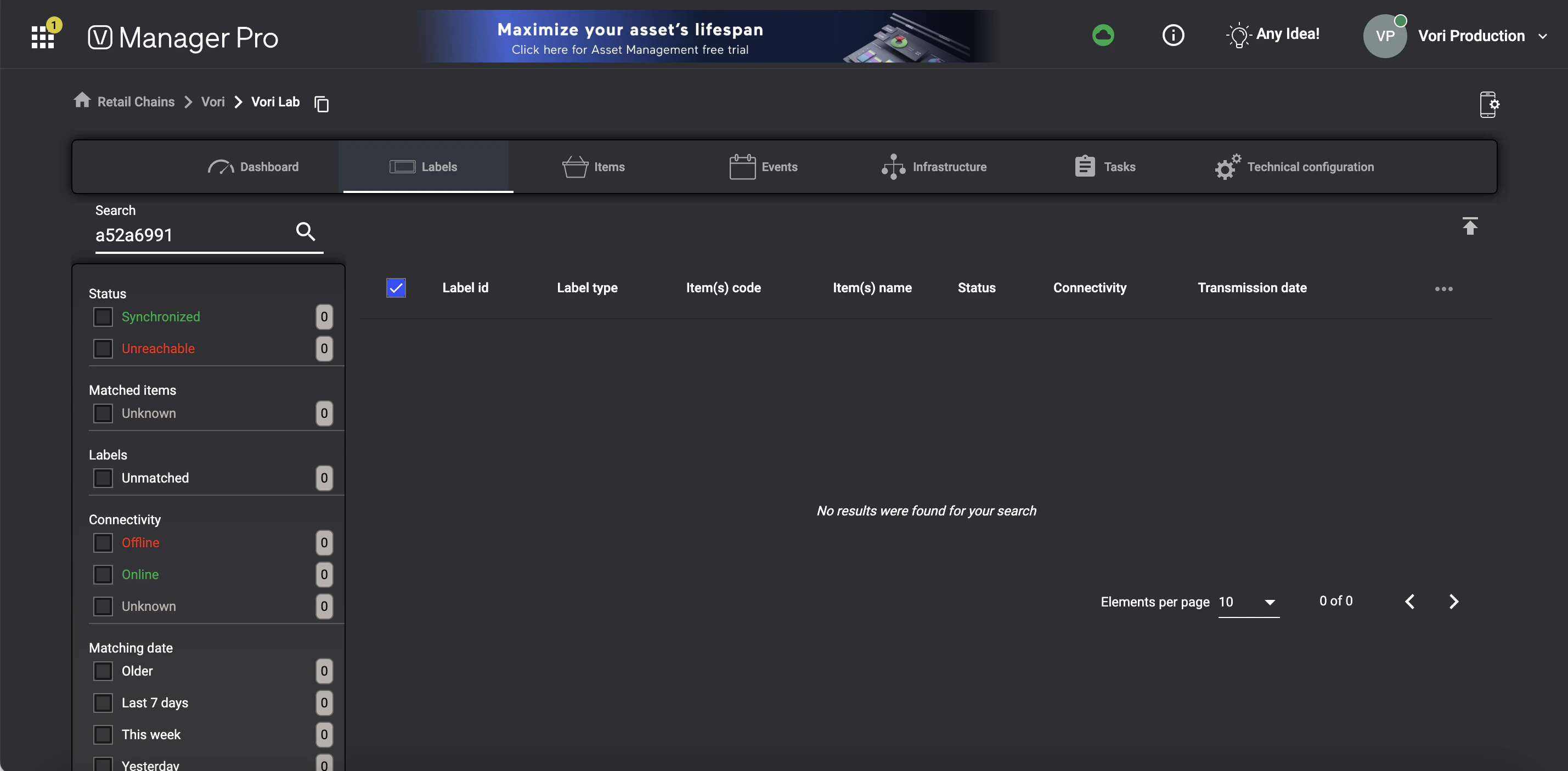The width and height of the screenshot is (1568, 771).
Task: Open the info circle icon
Action: coord(1173,35)
